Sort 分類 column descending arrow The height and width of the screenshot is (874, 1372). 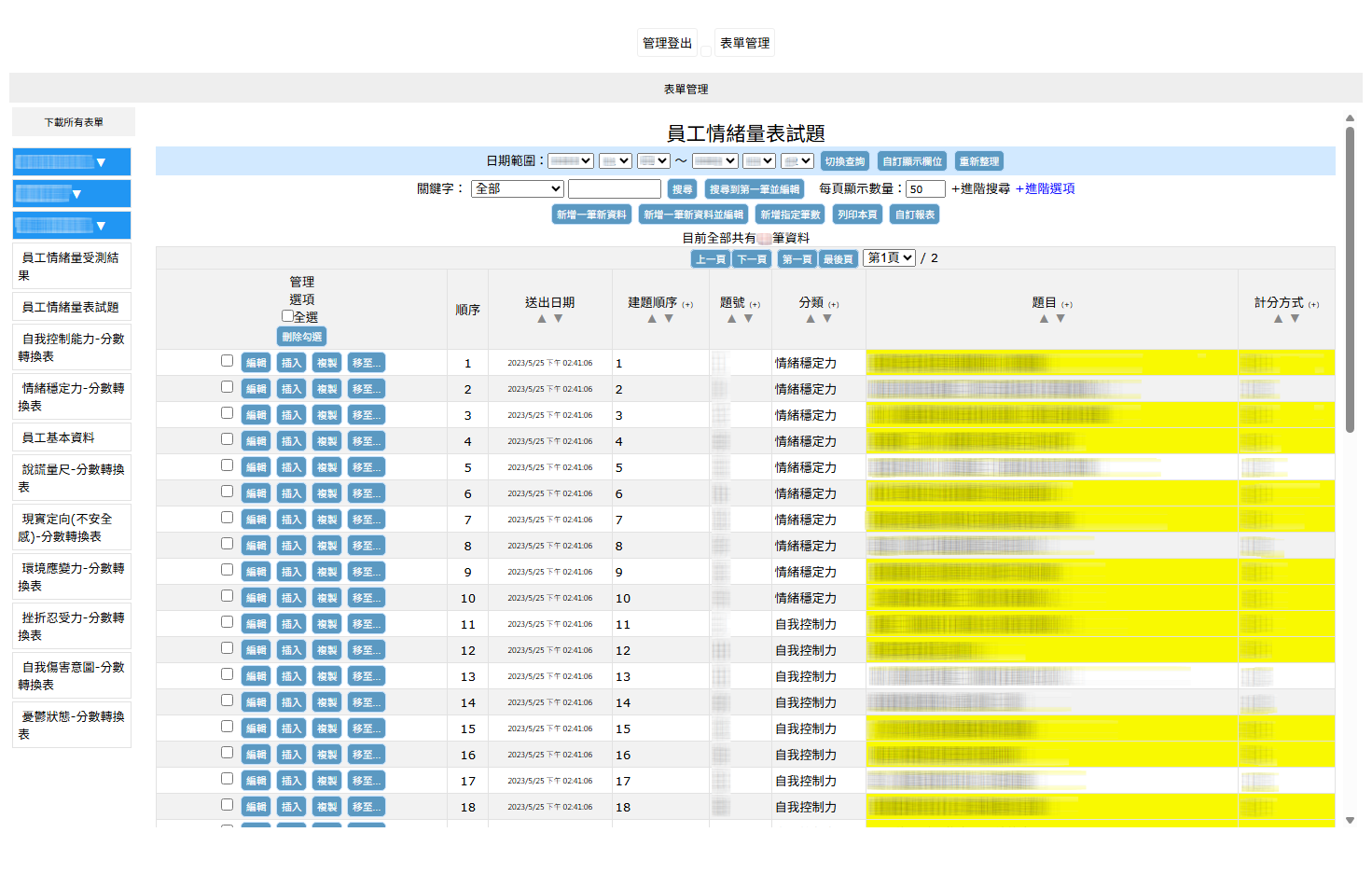[x=827, y=319]
